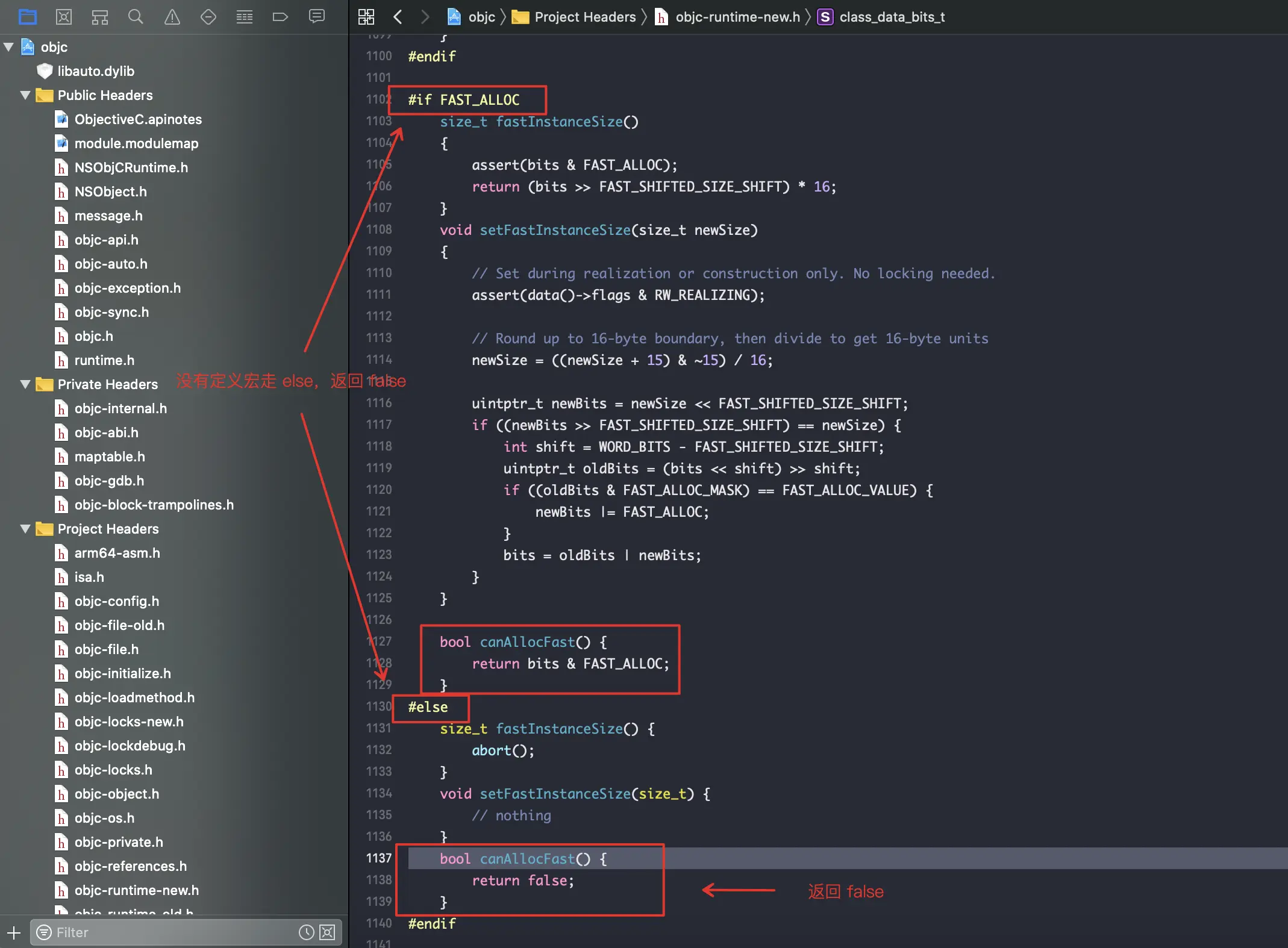Image resolution: width=1288 pixels, height=948 pixels.
Task: Open the Project navigator folder icon
Action: (28, 17)
